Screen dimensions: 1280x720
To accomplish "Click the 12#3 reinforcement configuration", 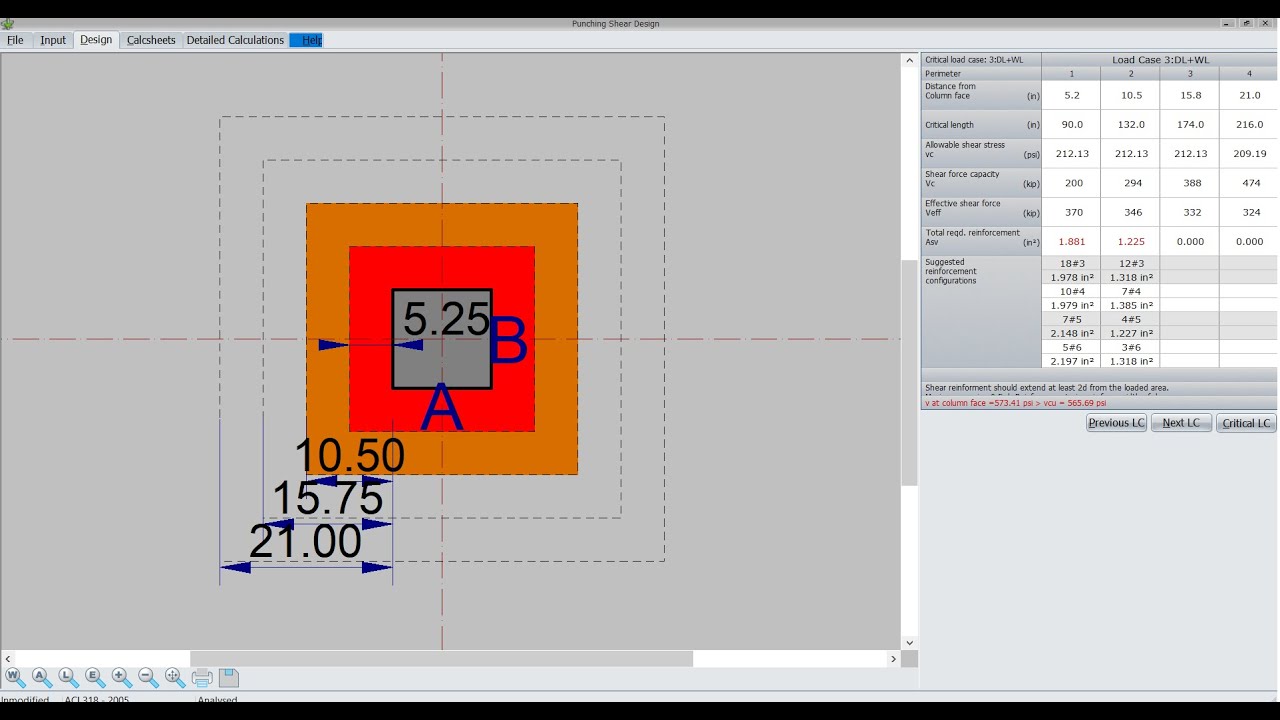I will tap(1131, 263).
